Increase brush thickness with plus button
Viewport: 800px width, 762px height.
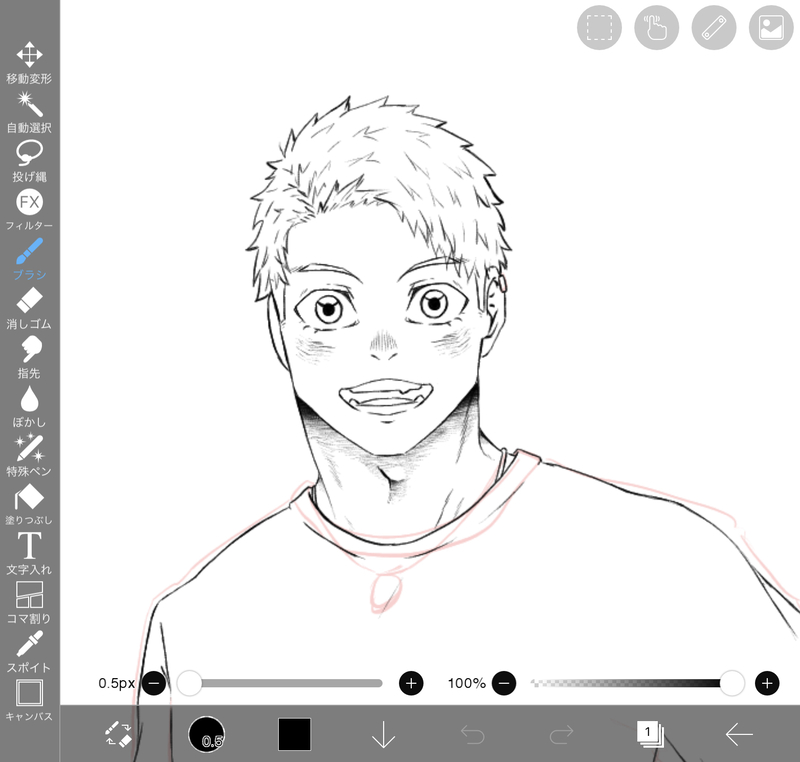pyautogui.click(x=411, y=683)
